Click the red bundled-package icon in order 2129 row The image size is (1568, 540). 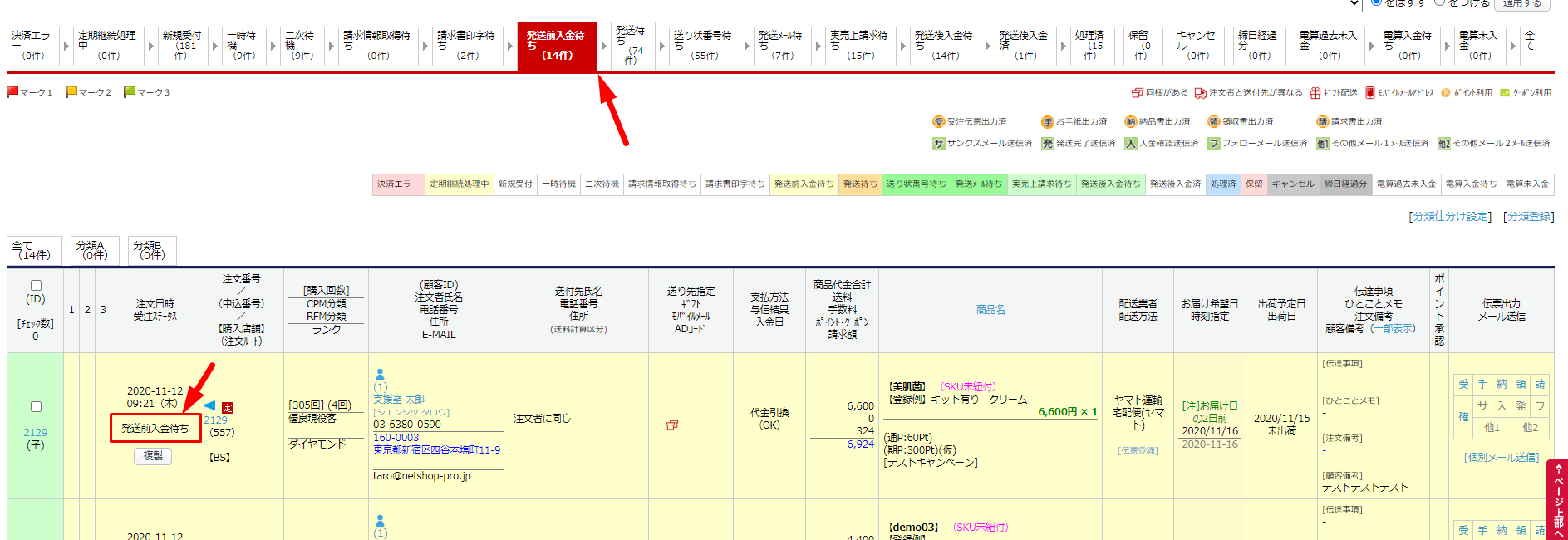pyautogui.click(x=672, y=425)
